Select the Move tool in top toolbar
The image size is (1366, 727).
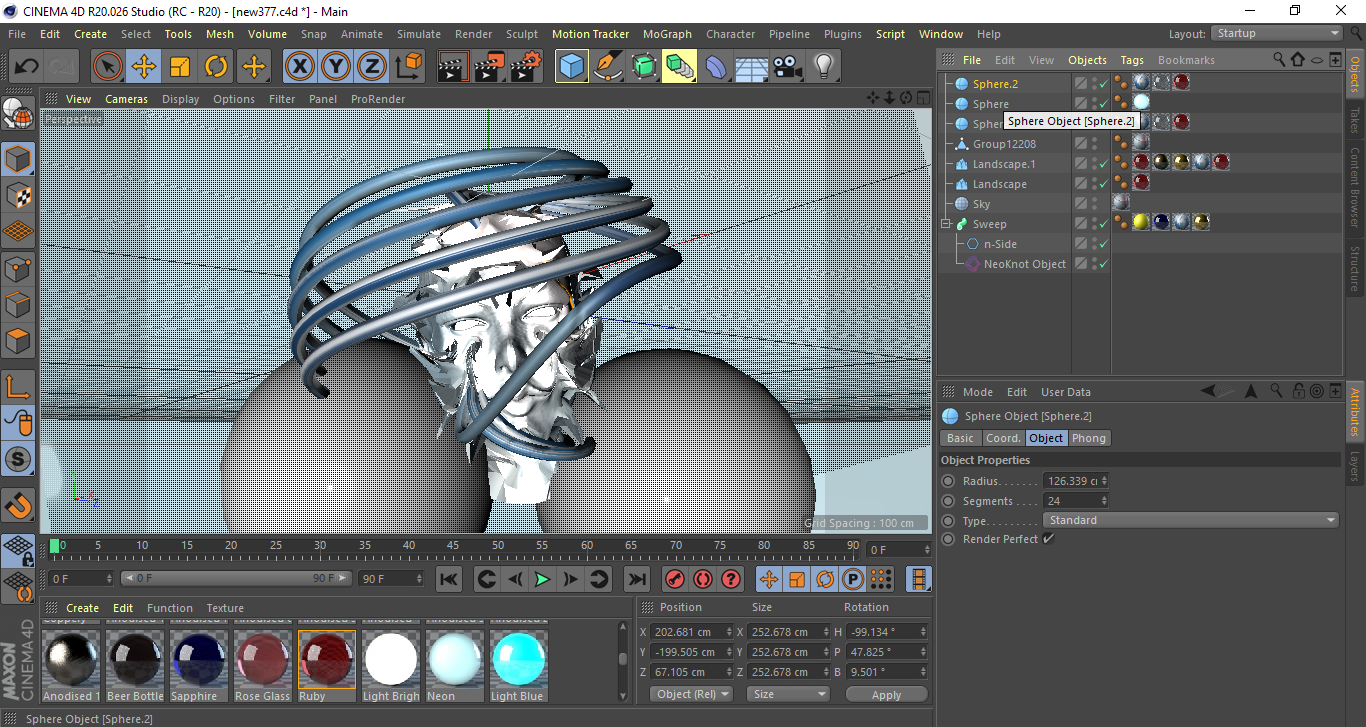[144, 67]
